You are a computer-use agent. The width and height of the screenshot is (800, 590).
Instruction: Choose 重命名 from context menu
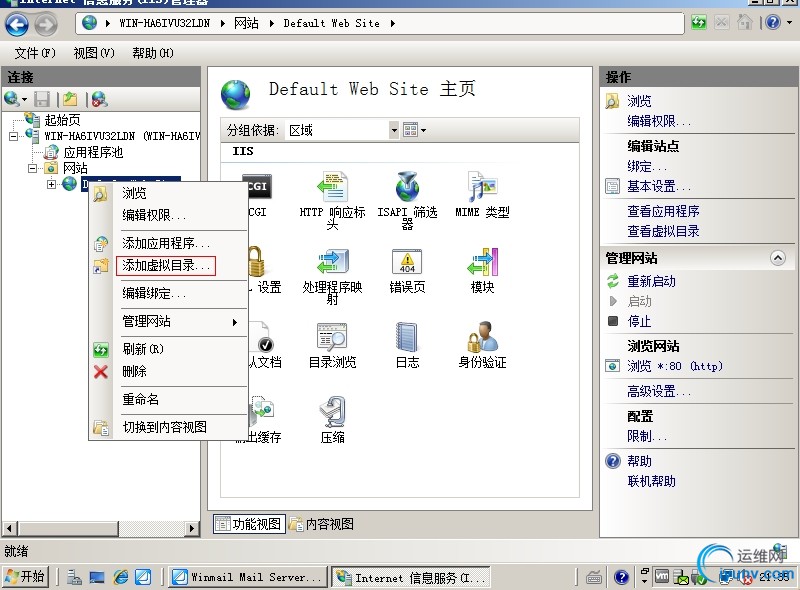140,399
